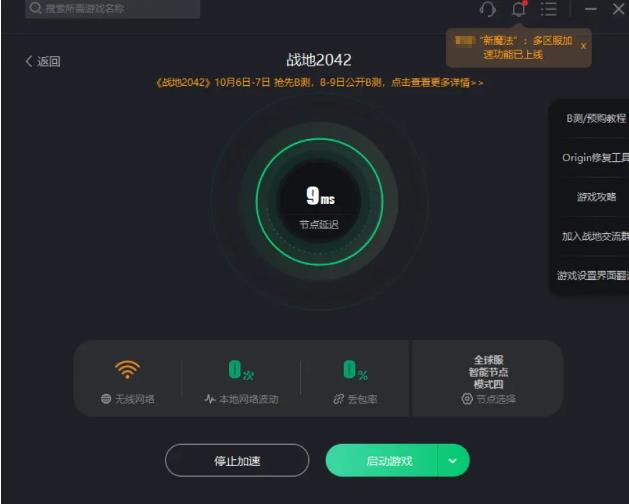
Task: Click the 启动游戏 button
Action: click(381, 460)
